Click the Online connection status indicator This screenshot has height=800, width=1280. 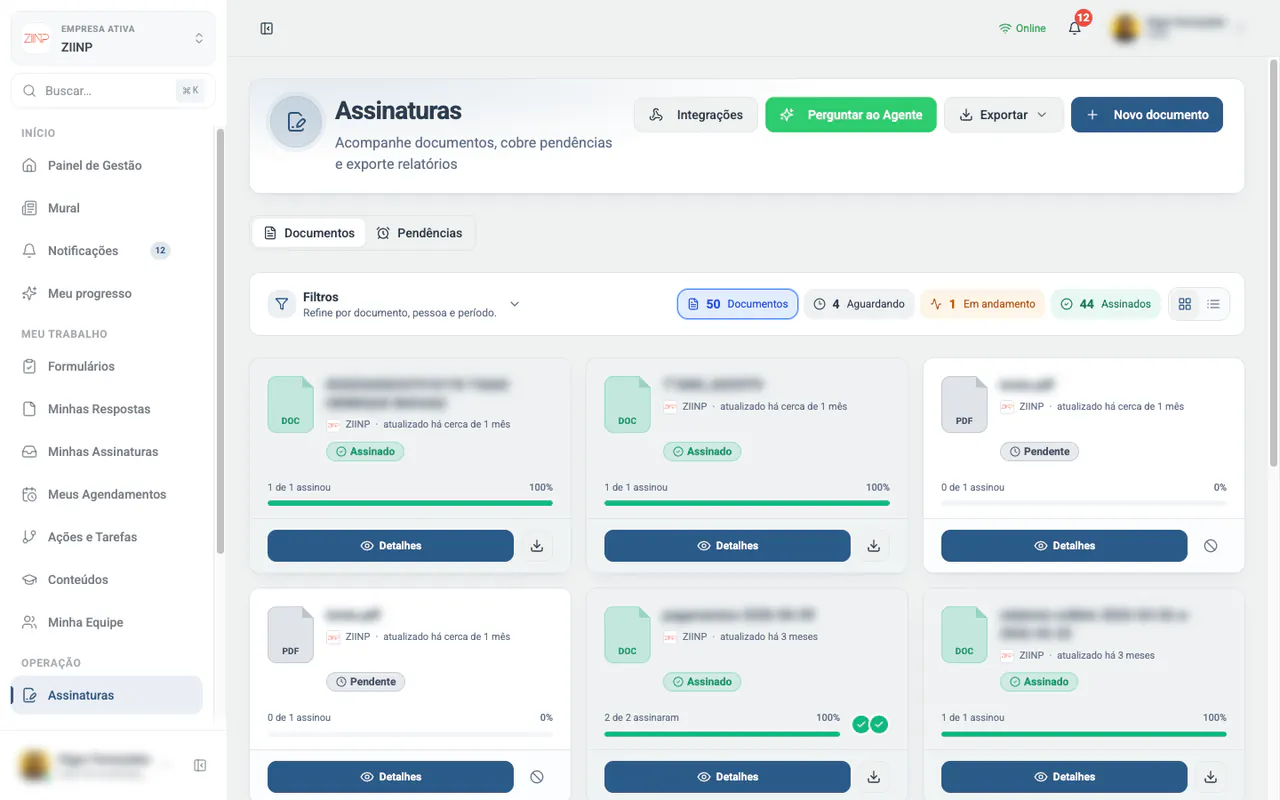point(1022,28)
